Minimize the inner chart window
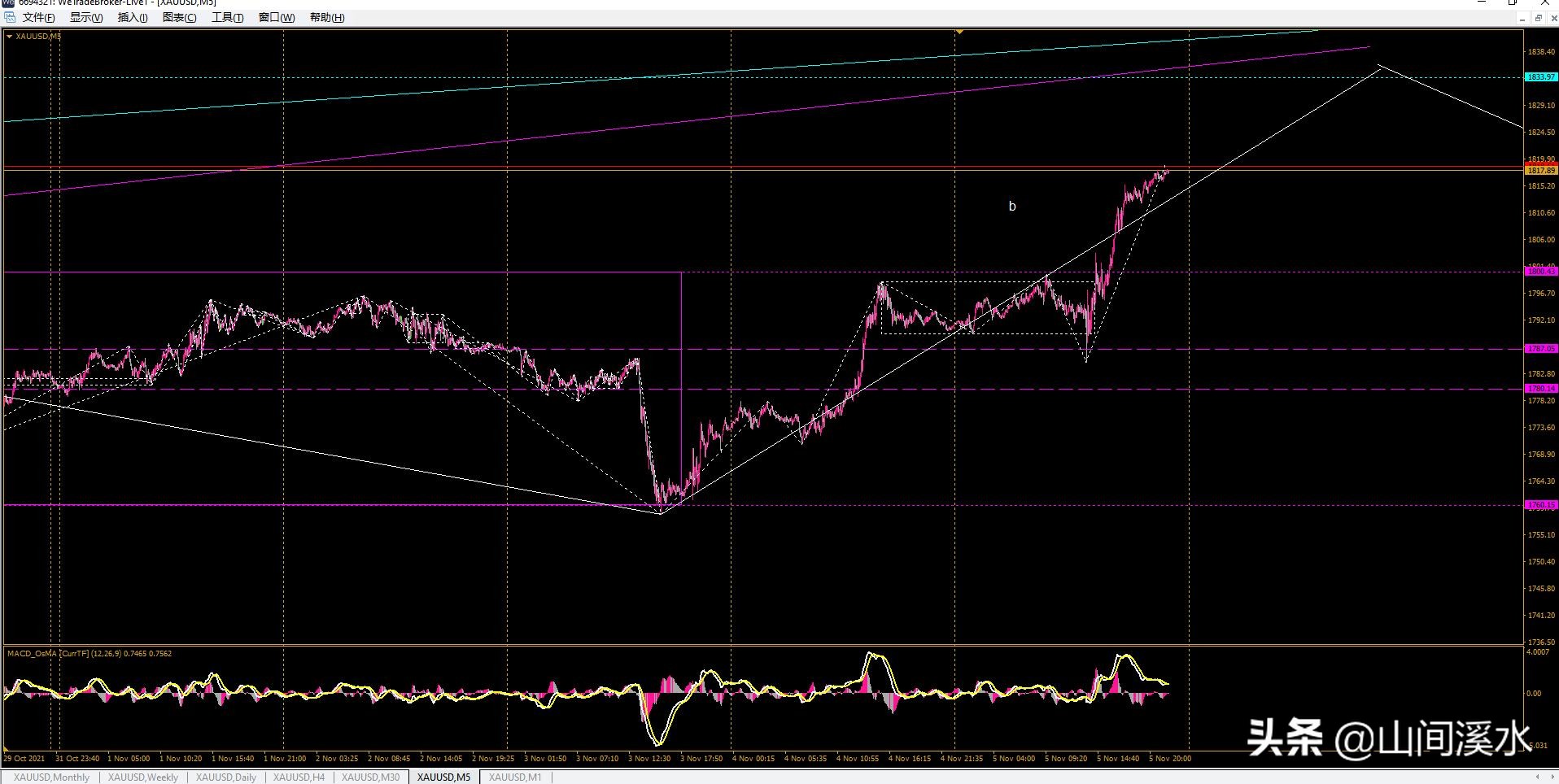Viewport: 1559px width, 784px height. [1522, 18]
